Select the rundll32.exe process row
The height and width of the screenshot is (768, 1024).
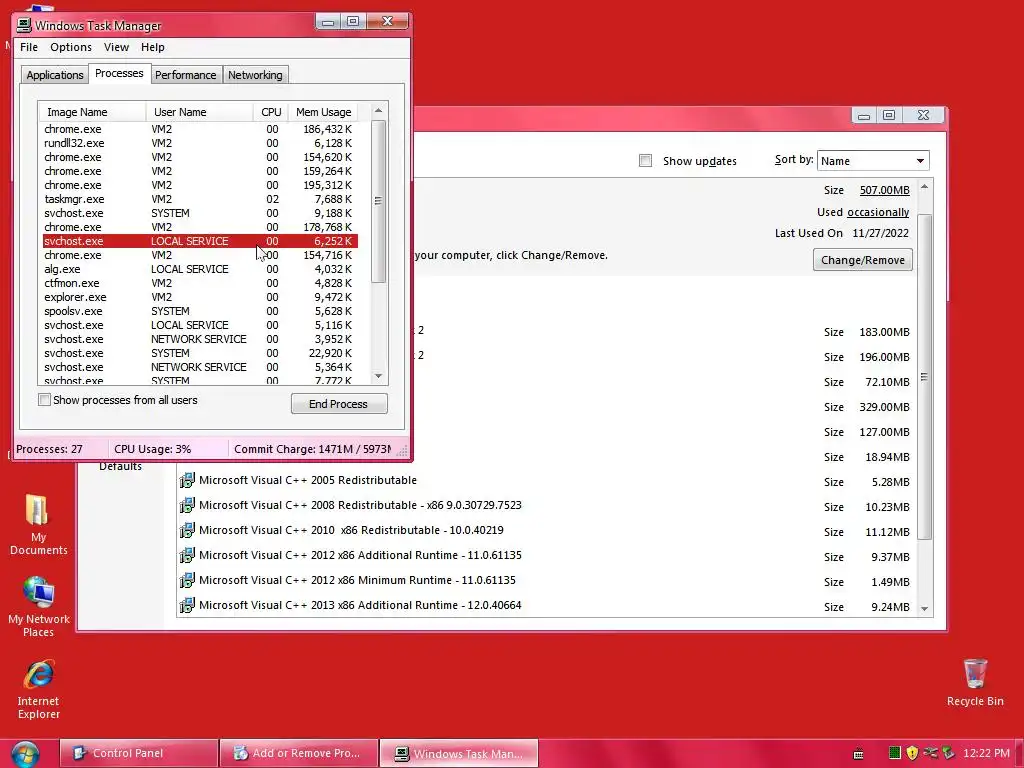point(200,143)
